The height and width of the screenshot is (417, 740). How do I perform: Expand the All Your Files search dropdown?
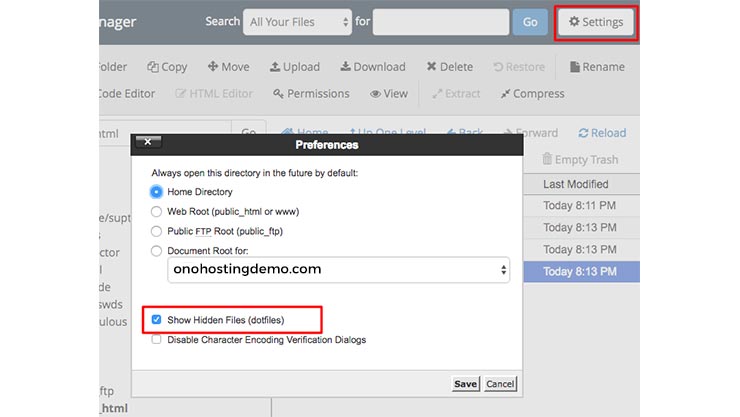pyautogui.click(x=299, y=22)
